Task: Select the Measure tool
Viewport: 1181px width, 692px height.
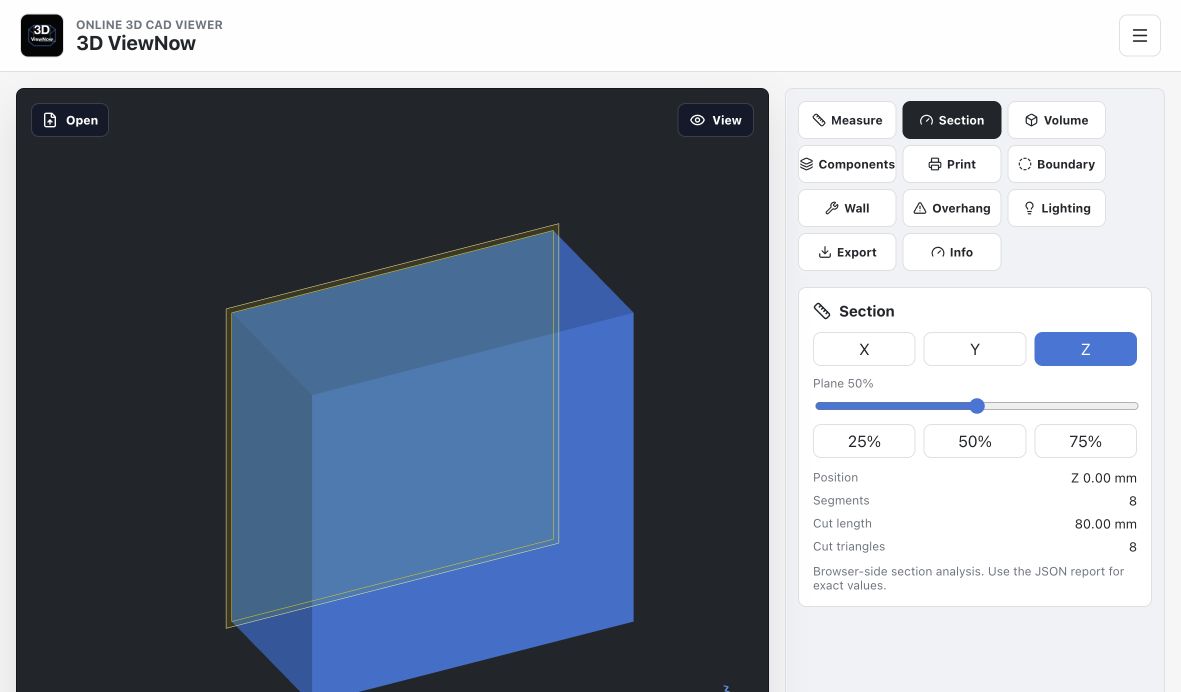Action: (847, 120)
